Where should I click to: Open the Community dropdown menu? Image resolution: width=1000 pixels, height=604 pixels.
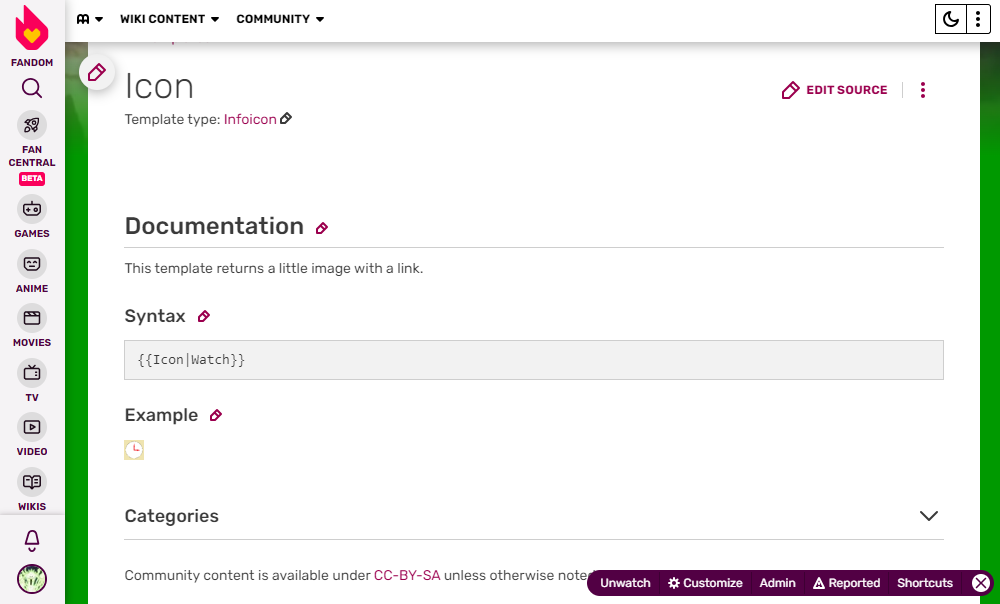[x=280, y=19]
